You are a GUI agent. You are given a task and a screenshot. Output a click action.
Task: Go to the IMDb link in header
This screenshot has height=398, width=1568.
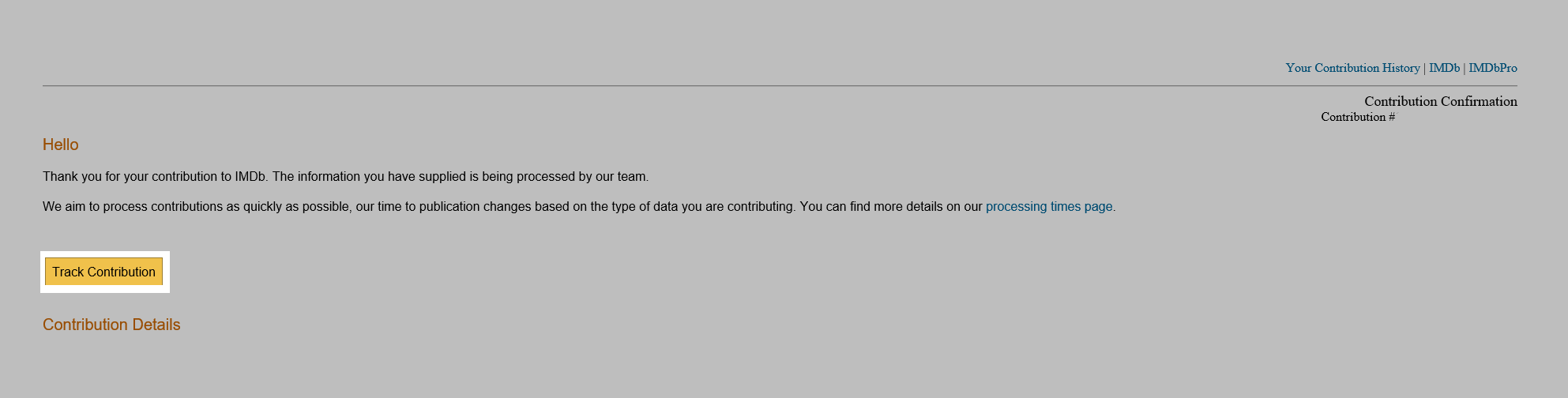point(1444,68)
